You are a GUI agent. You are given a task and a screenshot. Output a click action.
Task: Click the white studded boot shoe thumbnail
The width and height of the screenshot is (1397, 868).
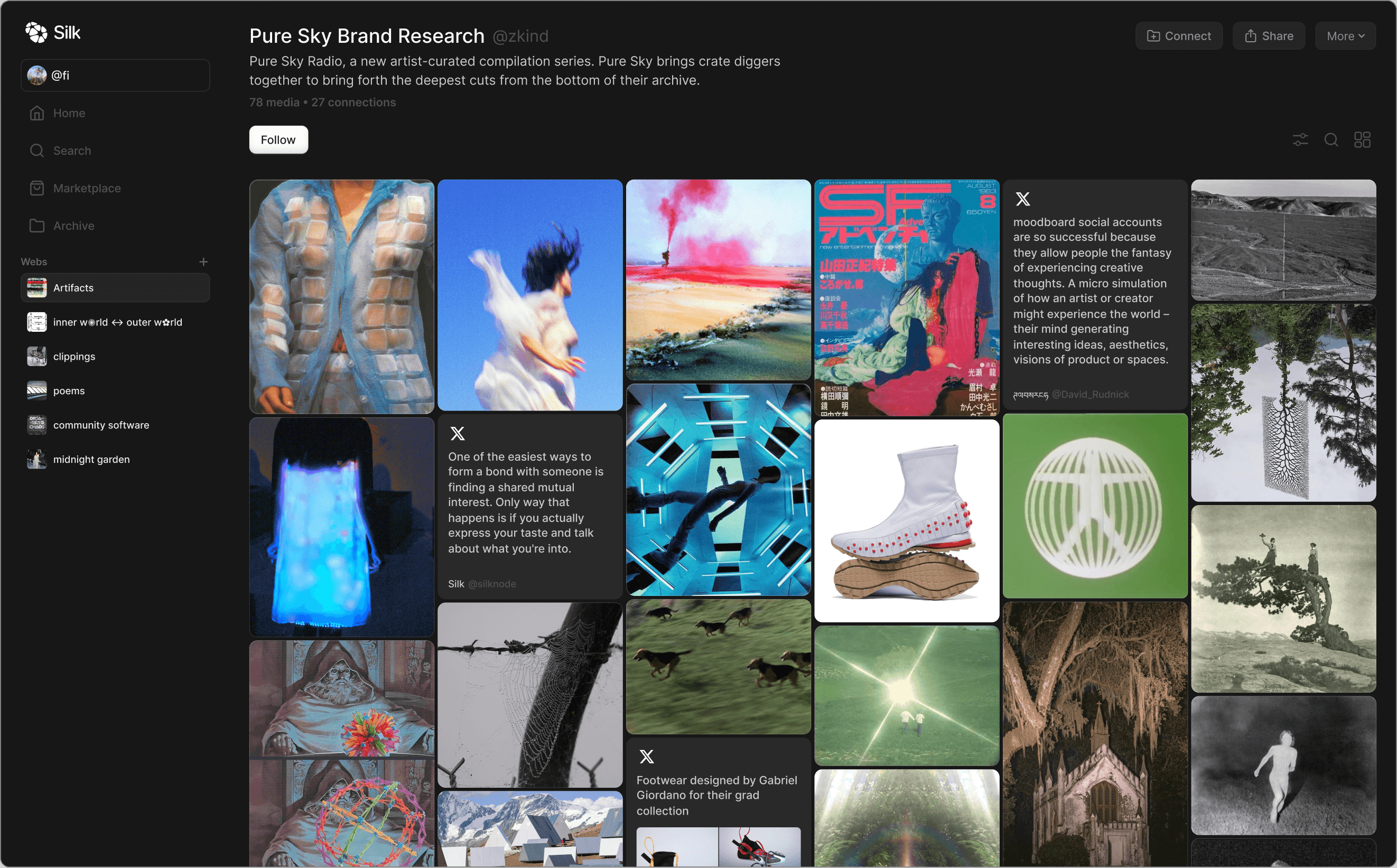pos(907,520)
